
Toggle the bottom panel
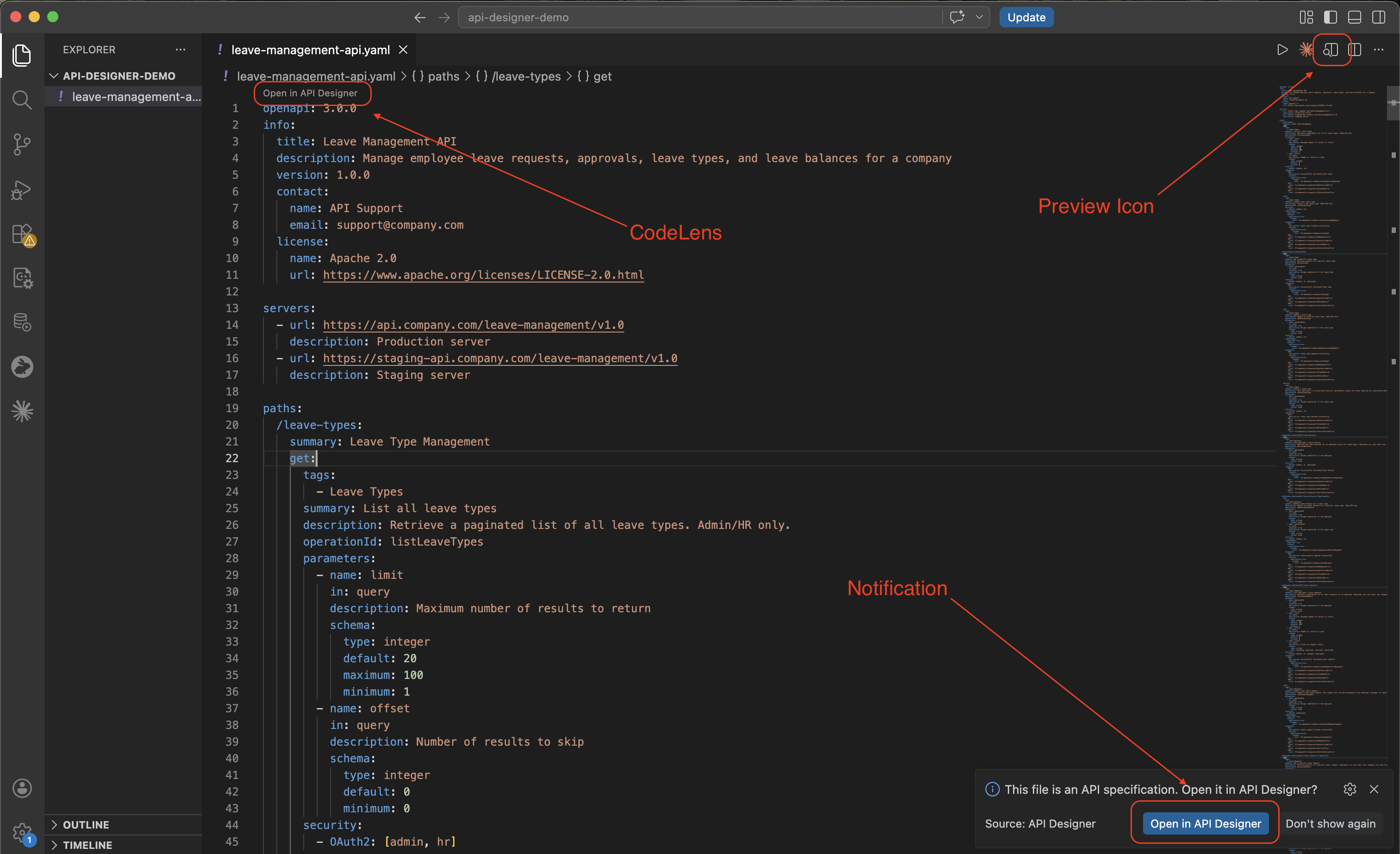pyautogui.click(x=1355, y=18)
